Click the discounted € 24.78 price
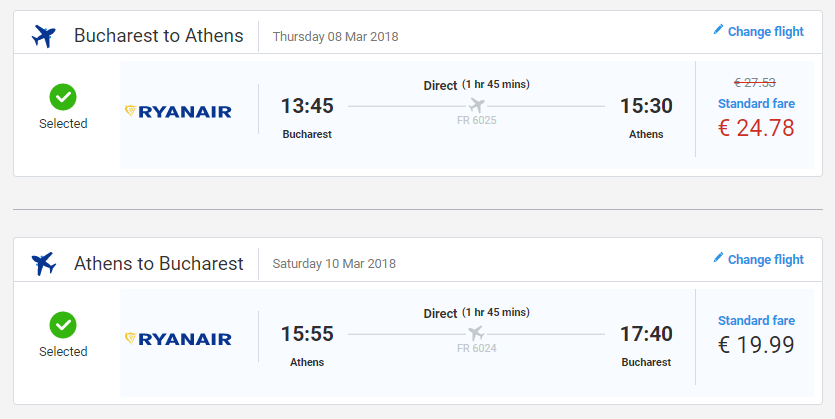835x419 pixels. [756, 128]
